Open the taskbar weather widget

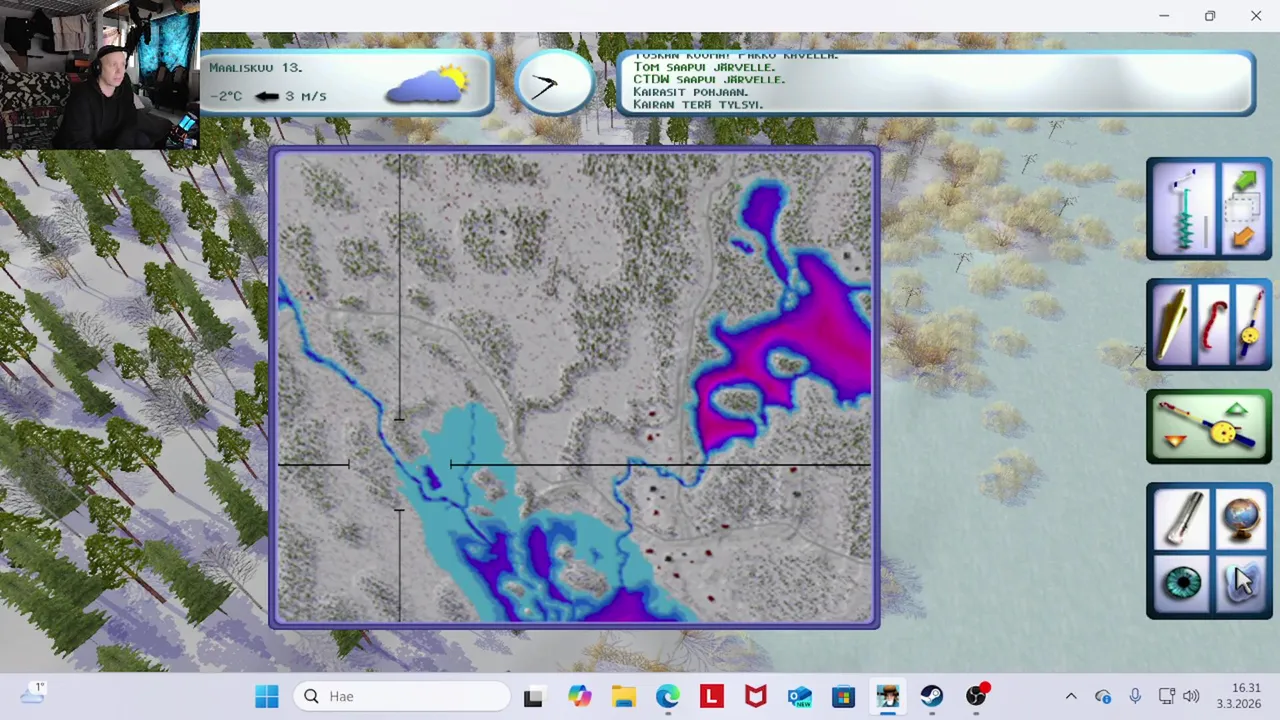coord(32,694)
